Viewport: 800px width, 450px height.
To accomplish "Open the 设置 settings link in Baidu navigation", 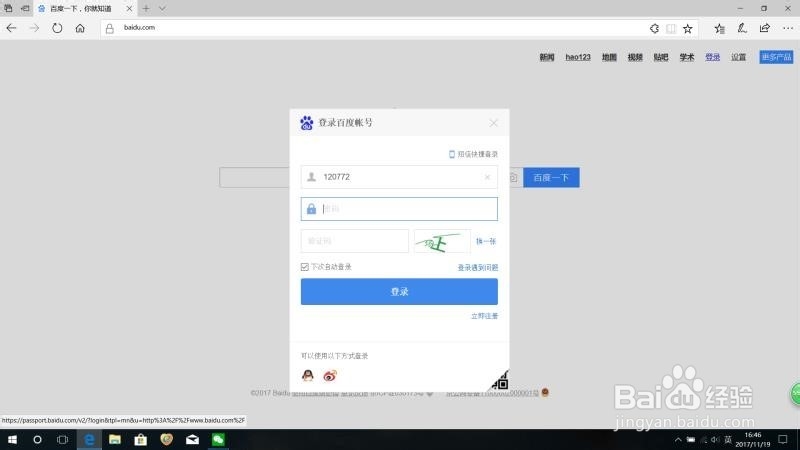I will [x=738, y=57].
